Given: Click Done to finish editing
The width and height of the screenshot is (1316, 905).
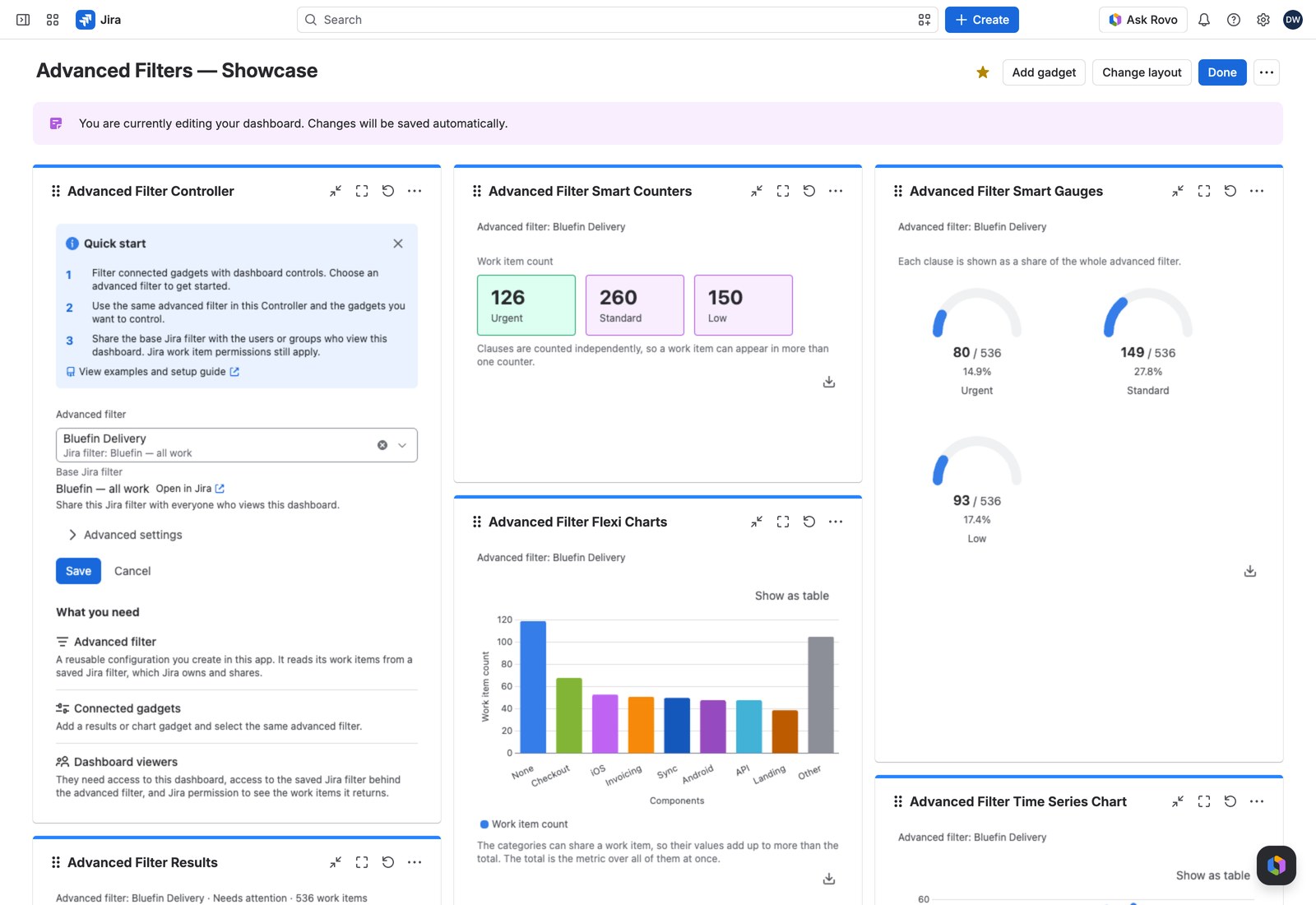Looking at the screenshot, I should [x=1222, y=72].
